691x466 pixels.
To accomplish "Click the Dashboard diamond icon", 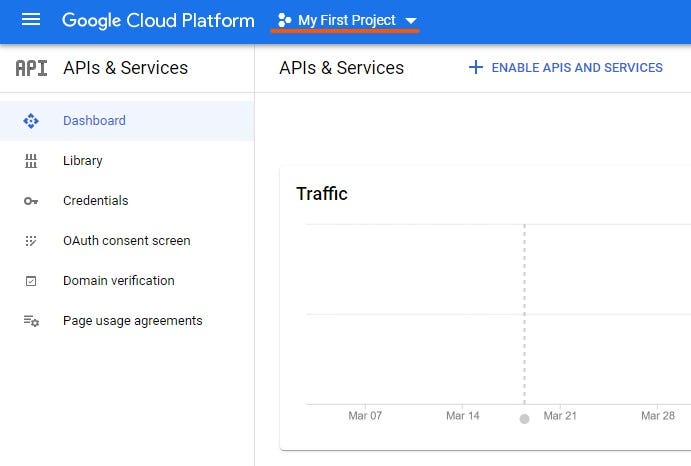I will (x=31, y=121).
